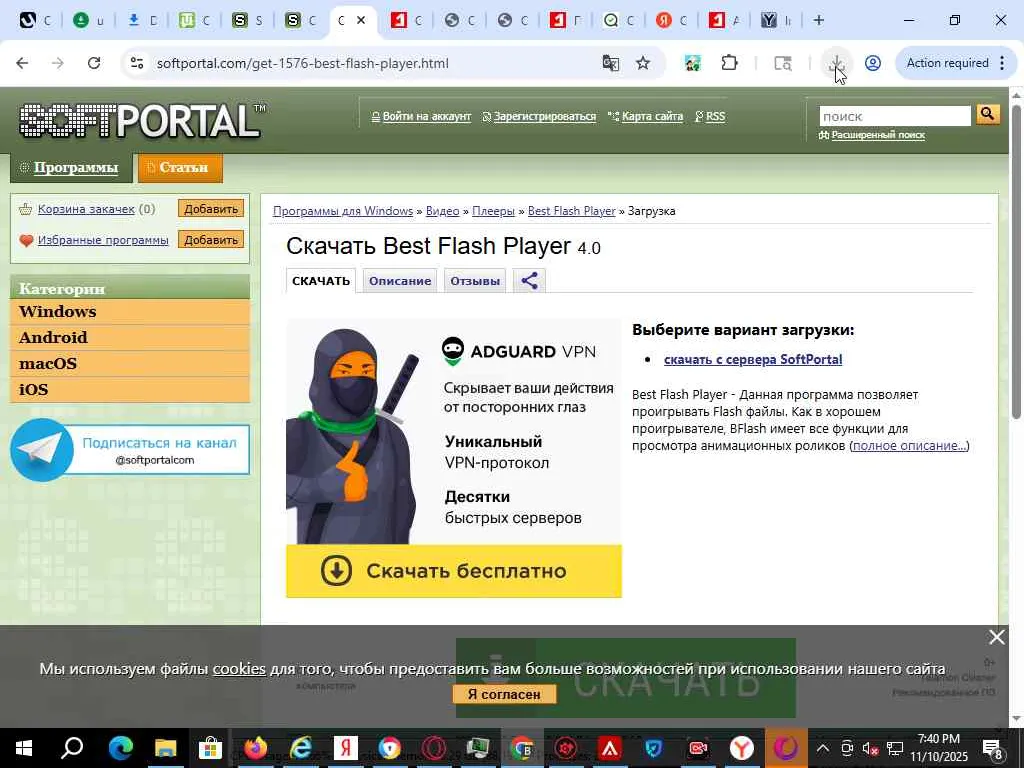Screen dimensions: 1024x768
Task: Bookmark this page with the star icon
Action: tap(643, 63)
